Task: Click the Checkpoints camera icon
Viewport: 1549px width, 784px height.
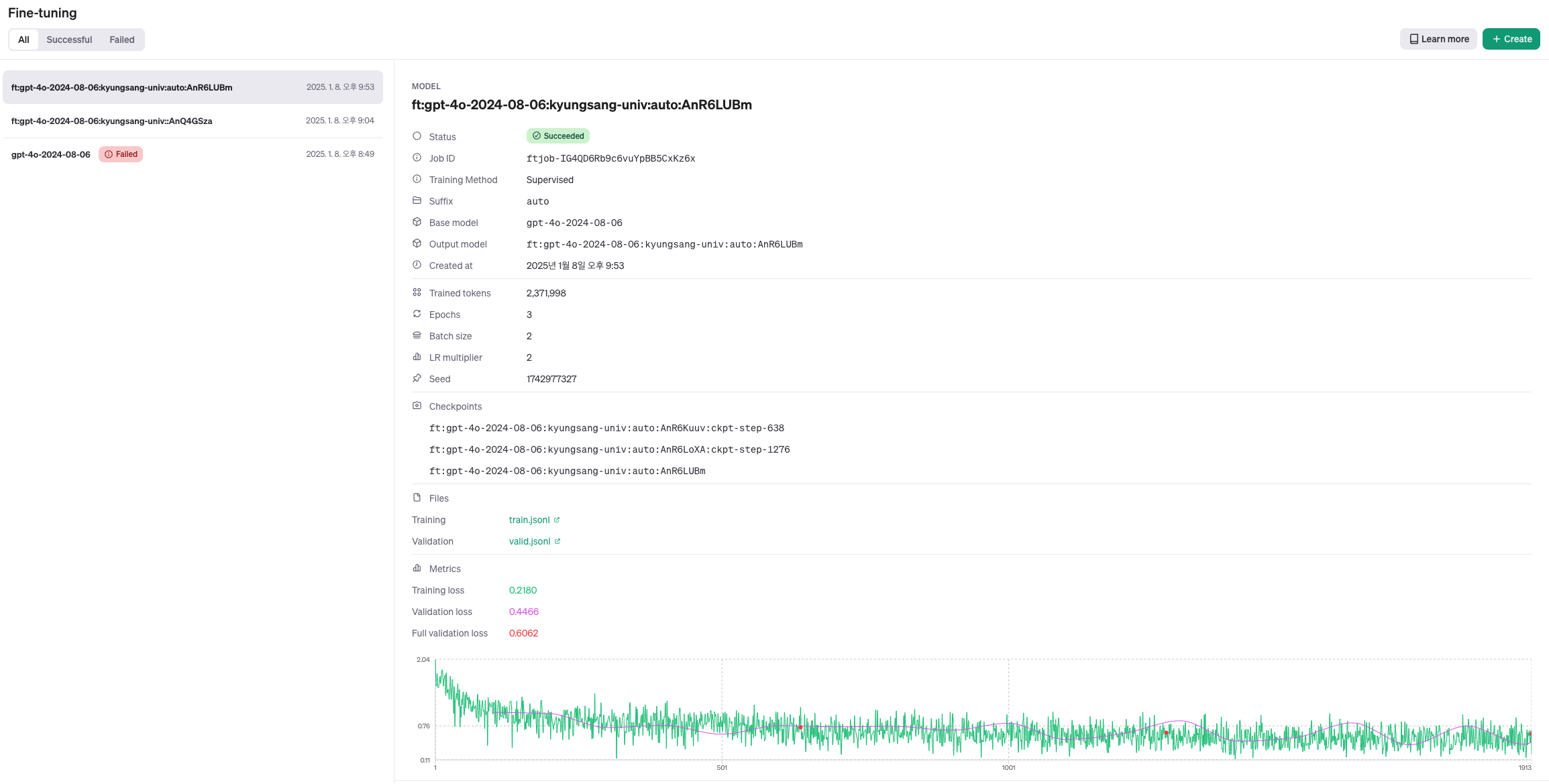Action: [x=417, y=406]
